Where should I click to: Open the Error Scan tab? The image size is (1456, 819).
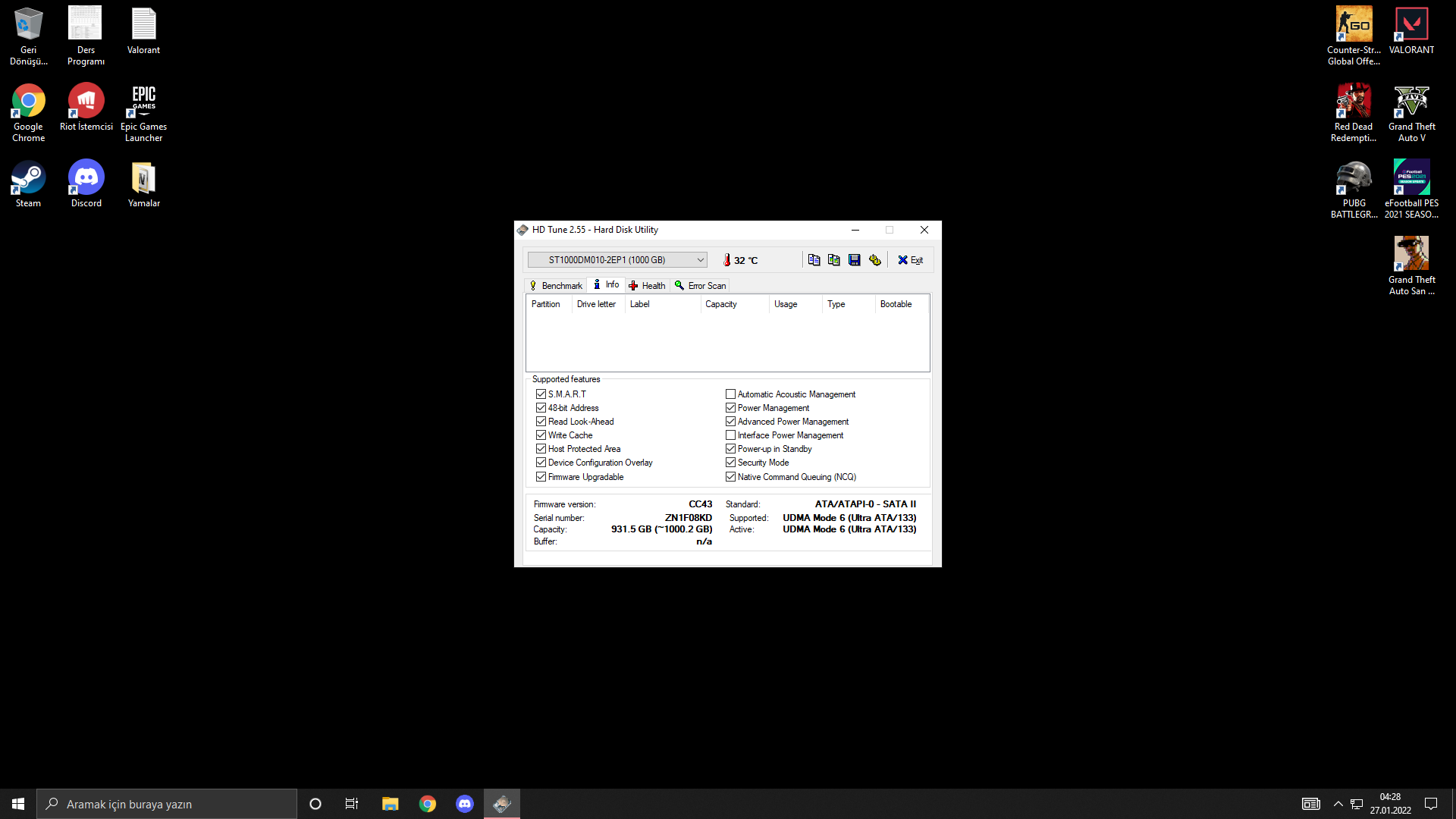click(x=700, y=285)
